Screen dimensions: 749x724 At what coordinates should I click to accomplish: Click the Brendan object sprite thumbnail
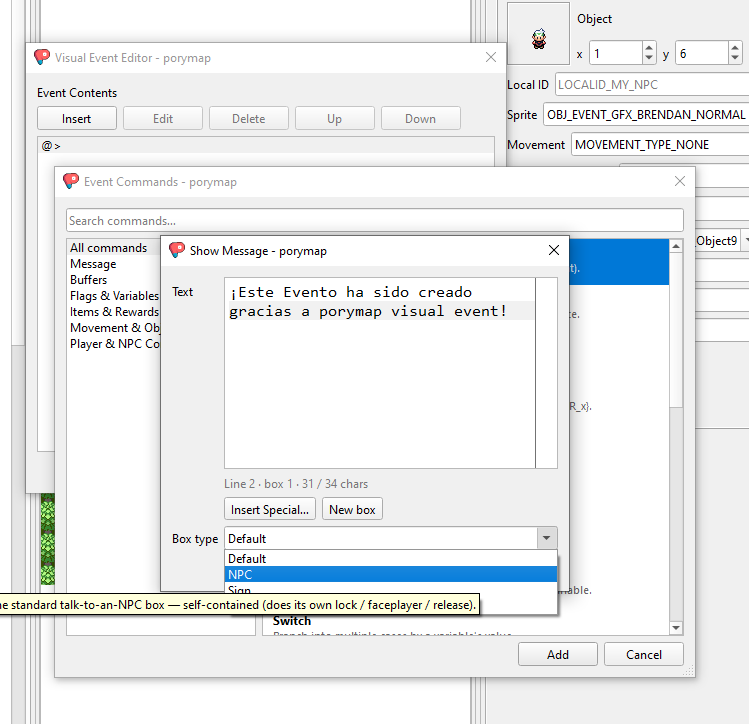click(538, 34)
